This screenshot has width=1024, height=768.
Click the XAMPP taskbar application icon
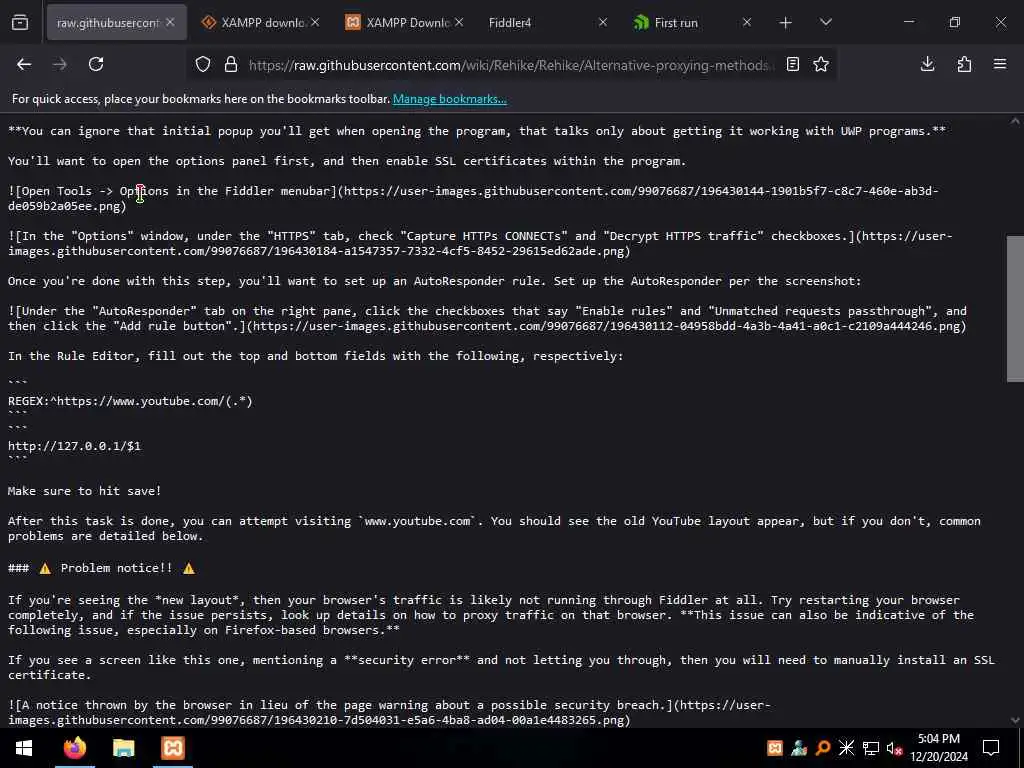pyautogui.click(x=173, y=748)
